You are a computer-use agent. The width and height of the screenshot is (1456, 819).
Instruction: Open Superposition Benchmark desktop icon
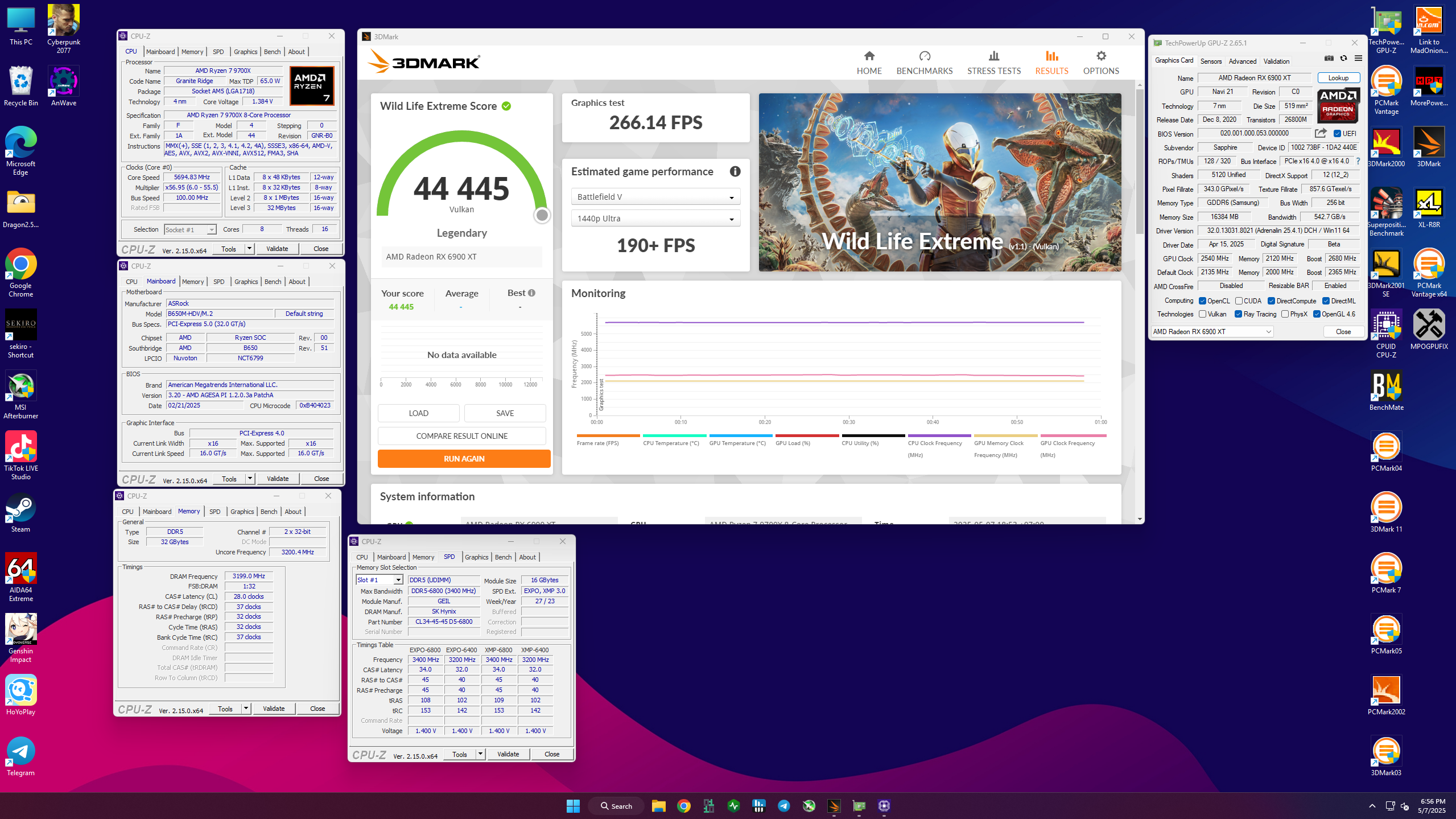pos(1386,212)
